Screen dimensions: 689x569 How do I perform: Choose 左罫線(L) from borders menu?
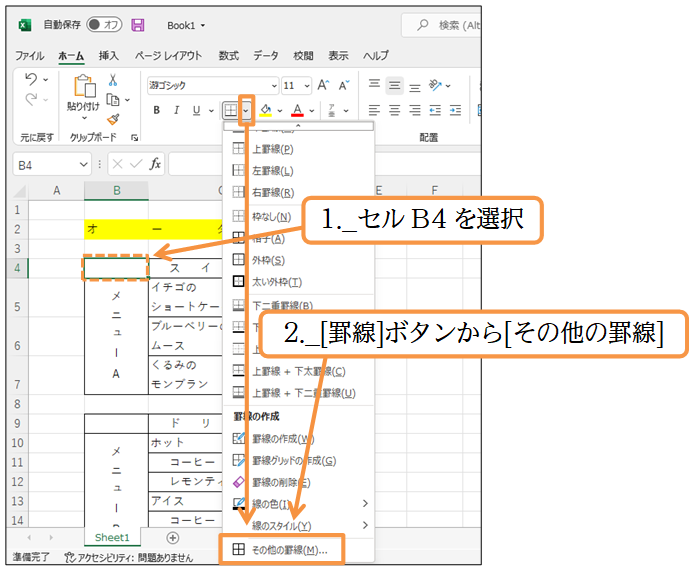298,170
